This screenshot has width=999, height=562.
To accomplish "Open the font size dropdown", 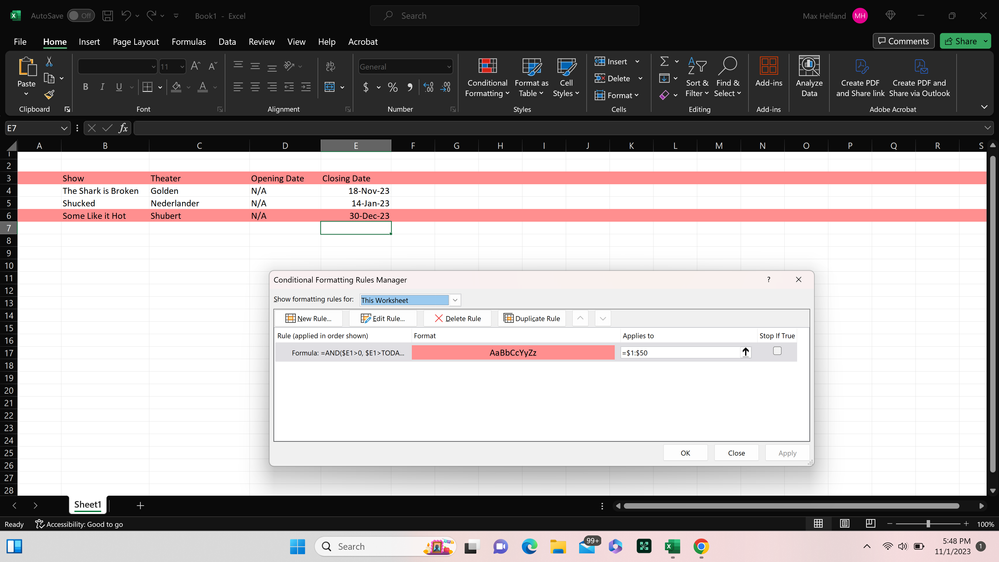I will (x=182, y=67).
